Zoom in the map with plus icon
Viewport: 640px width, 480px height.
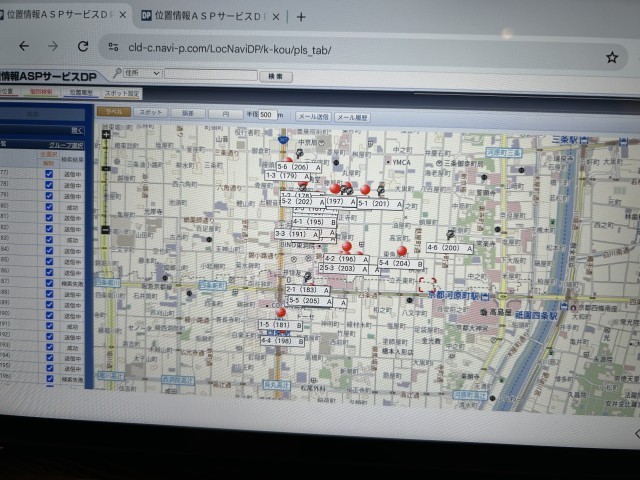tap(106, 134)
